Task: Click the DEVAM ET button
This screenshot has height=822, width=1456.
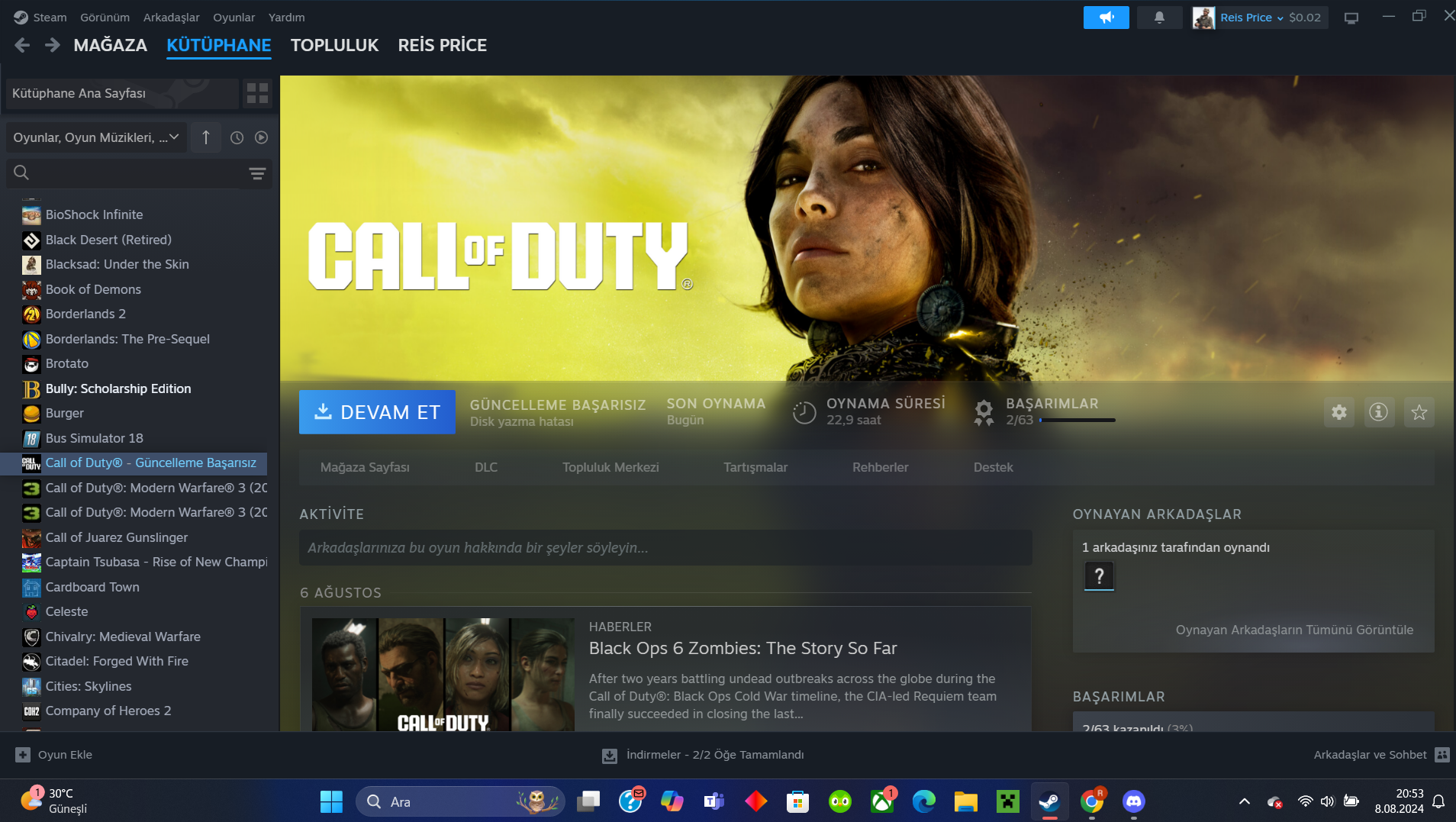Action: (377, 412)
